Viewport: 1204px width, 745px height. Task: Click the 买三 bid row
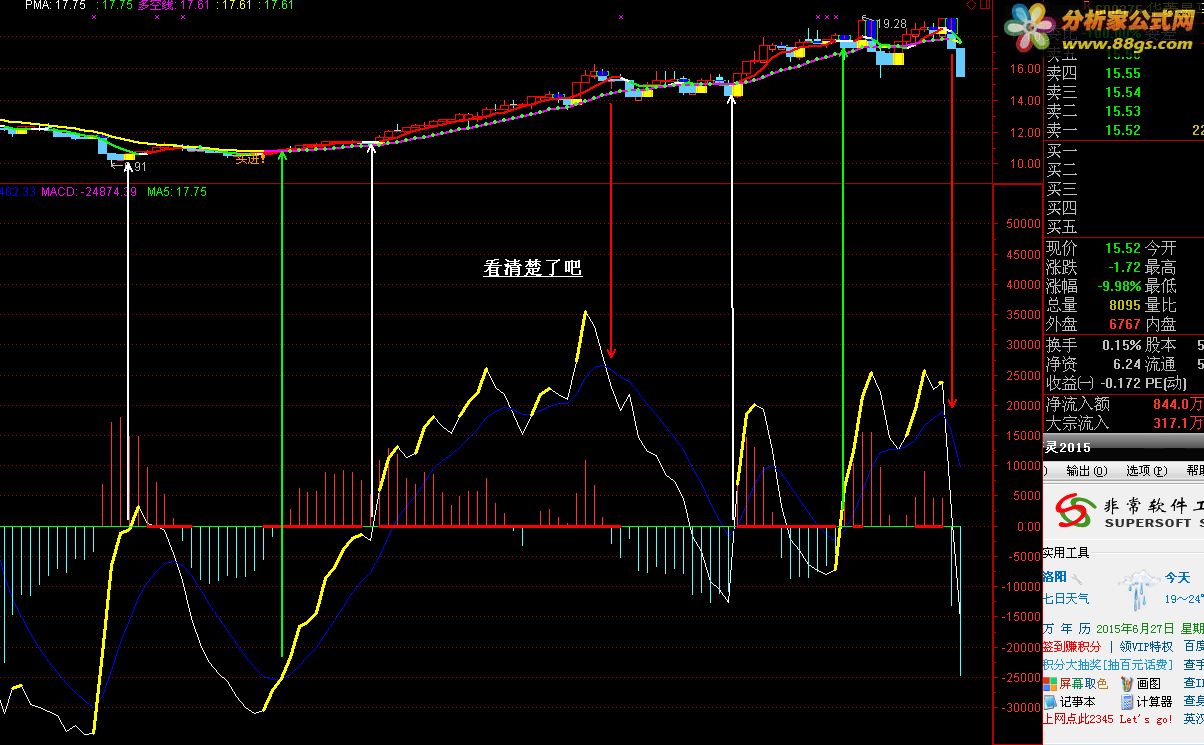pos(1124,189)
